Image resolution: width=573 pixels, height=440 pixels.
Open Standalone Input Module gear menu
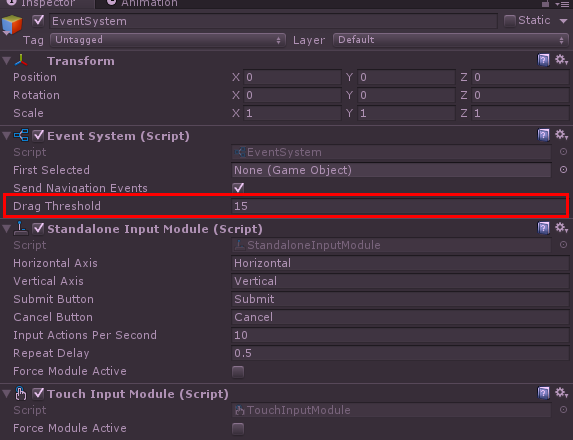562,228
